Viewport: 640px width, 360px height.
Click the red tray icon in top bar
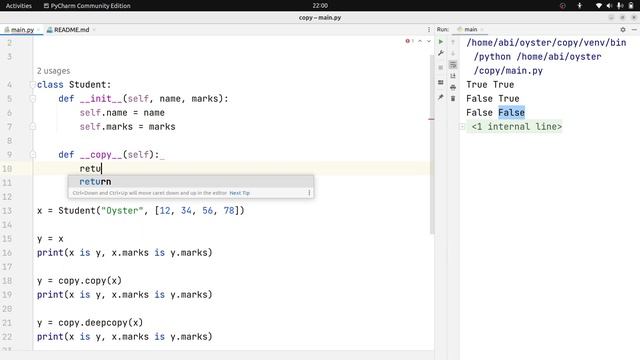pyautogui.click(x=562, y=6)
